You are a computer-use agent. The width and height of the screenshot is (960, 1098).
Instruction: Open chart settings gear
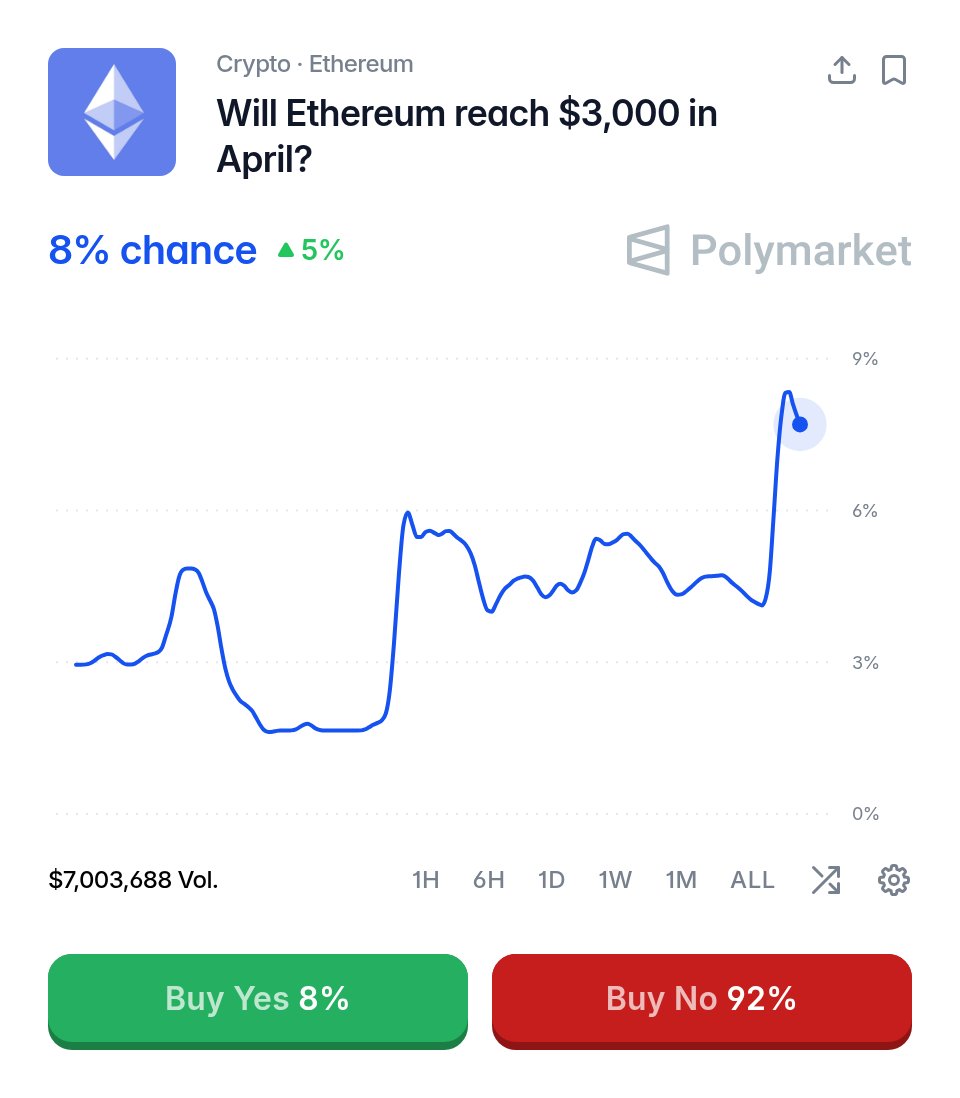click(x=893, y=880)
